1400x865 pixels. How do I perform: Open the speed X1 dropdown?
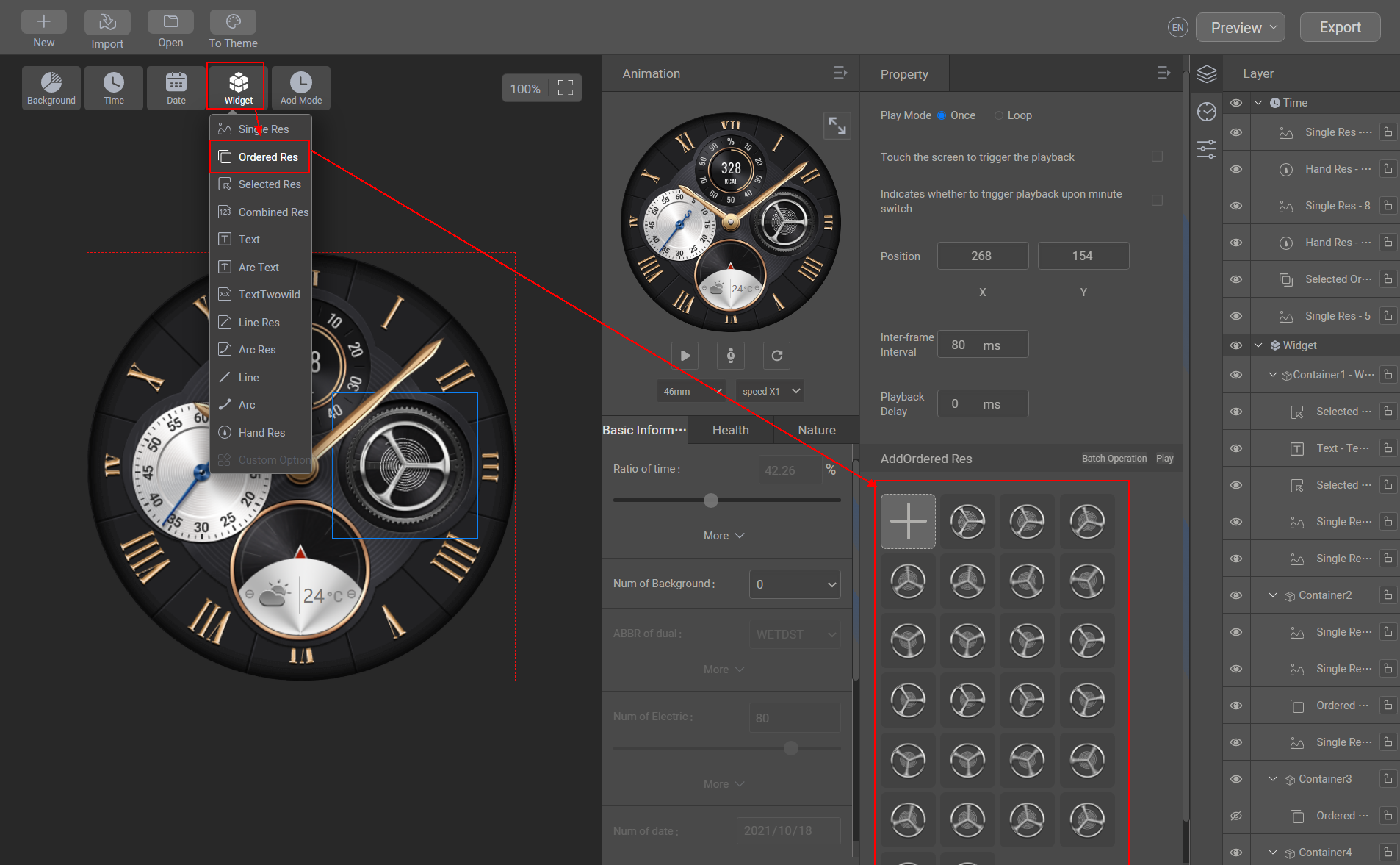tap(770, 391)
